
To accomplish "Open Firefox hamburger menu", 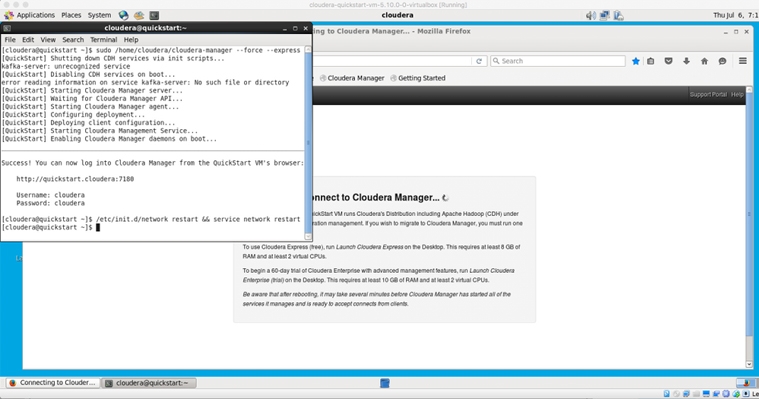I will 743,61.
